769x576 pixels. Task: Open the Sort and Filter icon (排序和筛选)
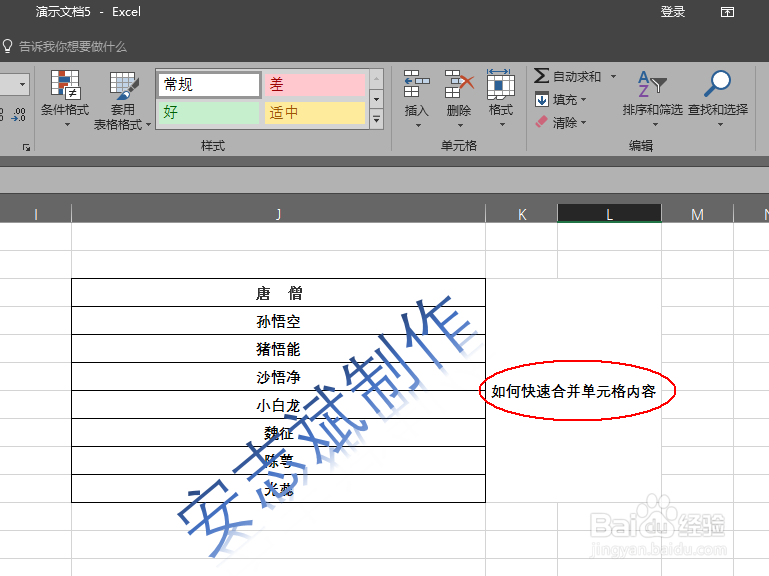[x=652, y=84]
